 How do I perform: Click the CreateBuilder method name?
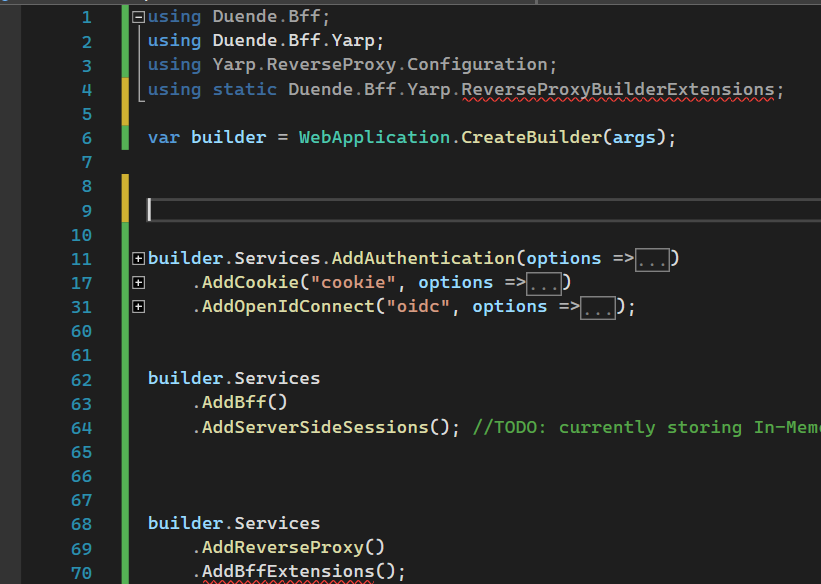(531, 138)
